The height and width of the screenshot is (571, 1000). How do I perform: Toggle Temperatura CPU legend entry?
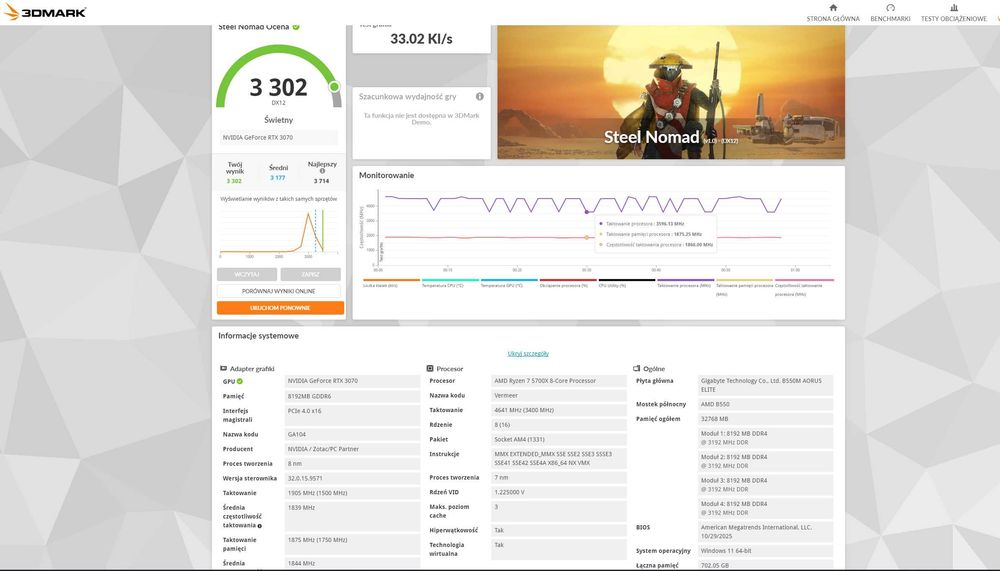click(x=450, y=283)
